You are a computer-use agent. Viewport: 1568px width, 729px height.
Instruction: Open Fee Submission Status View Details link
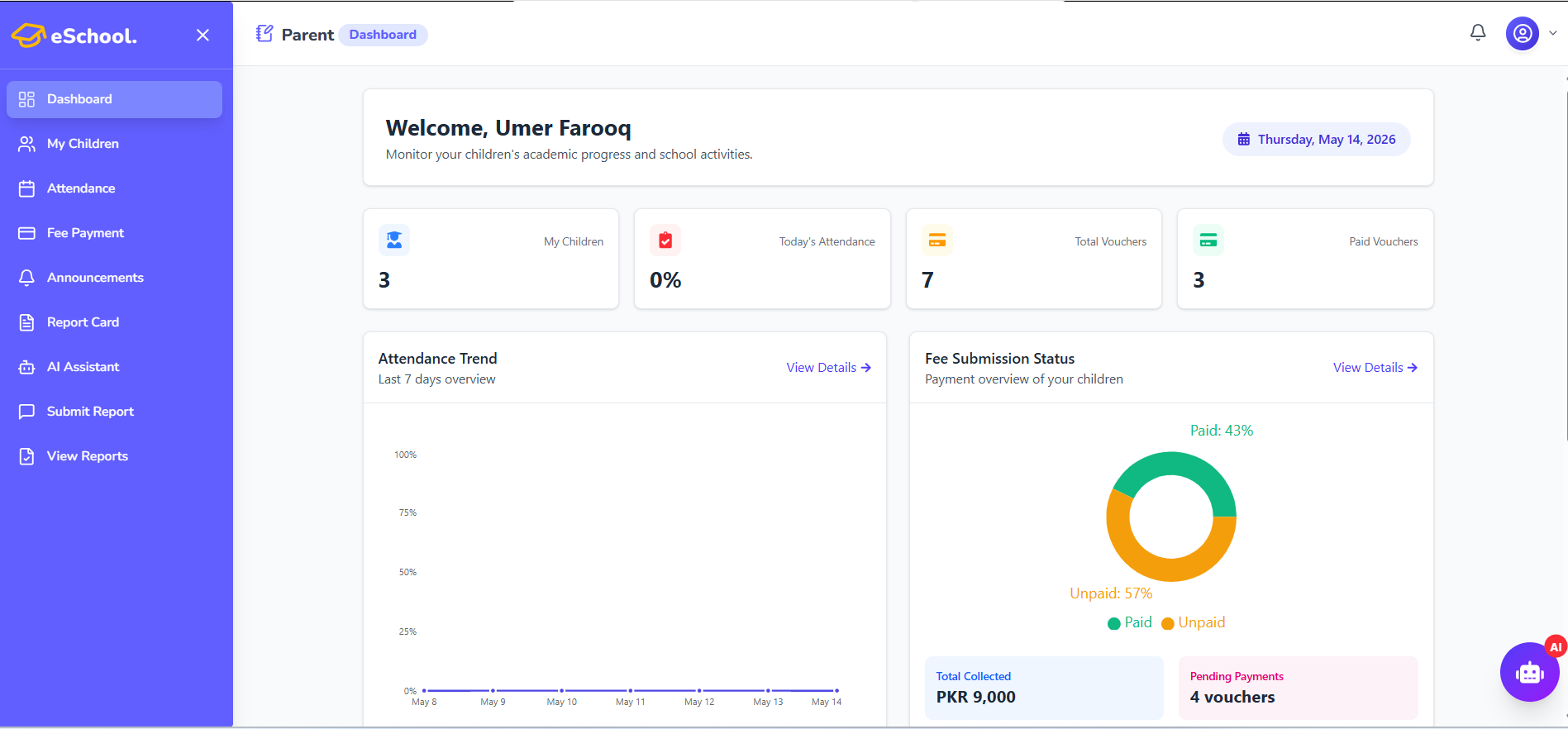(1375, 368)
